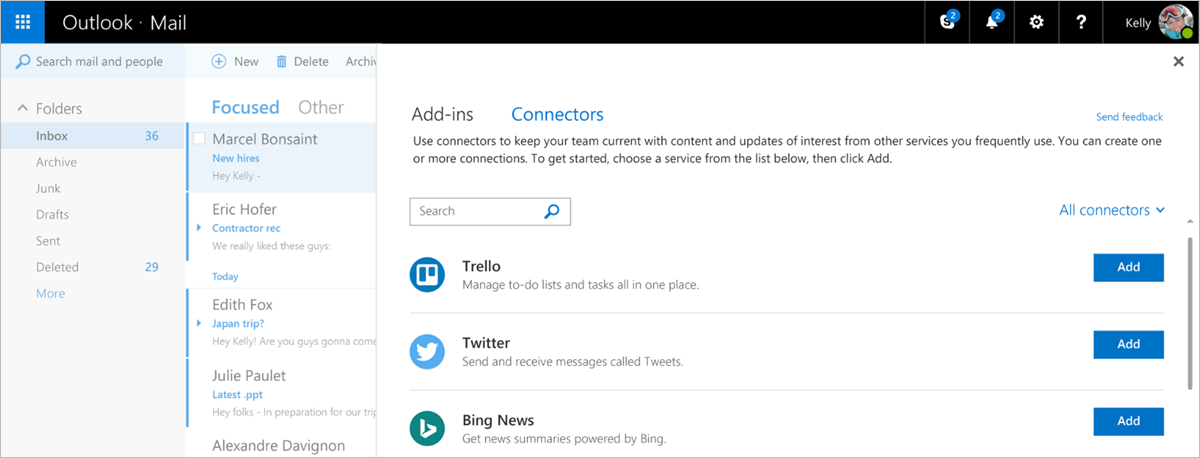
Task: Open Skype notifications icon
Action: click(x=949, y=22)
